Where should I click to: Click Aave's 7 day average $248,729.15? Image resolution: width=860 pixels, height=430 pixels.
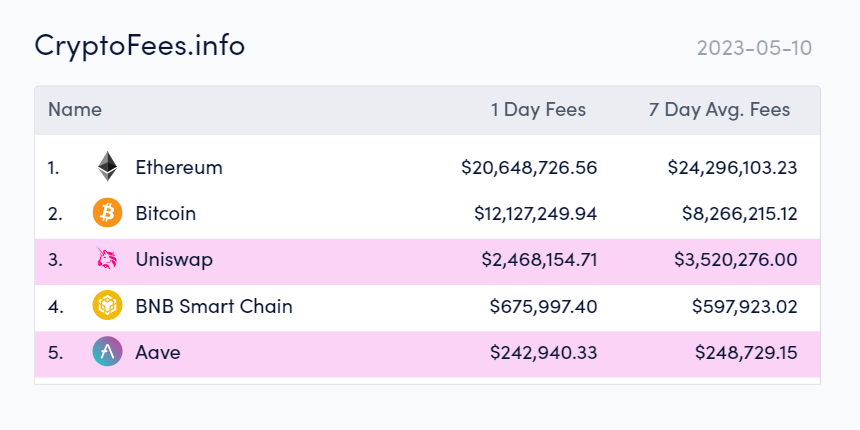(746, 352)
